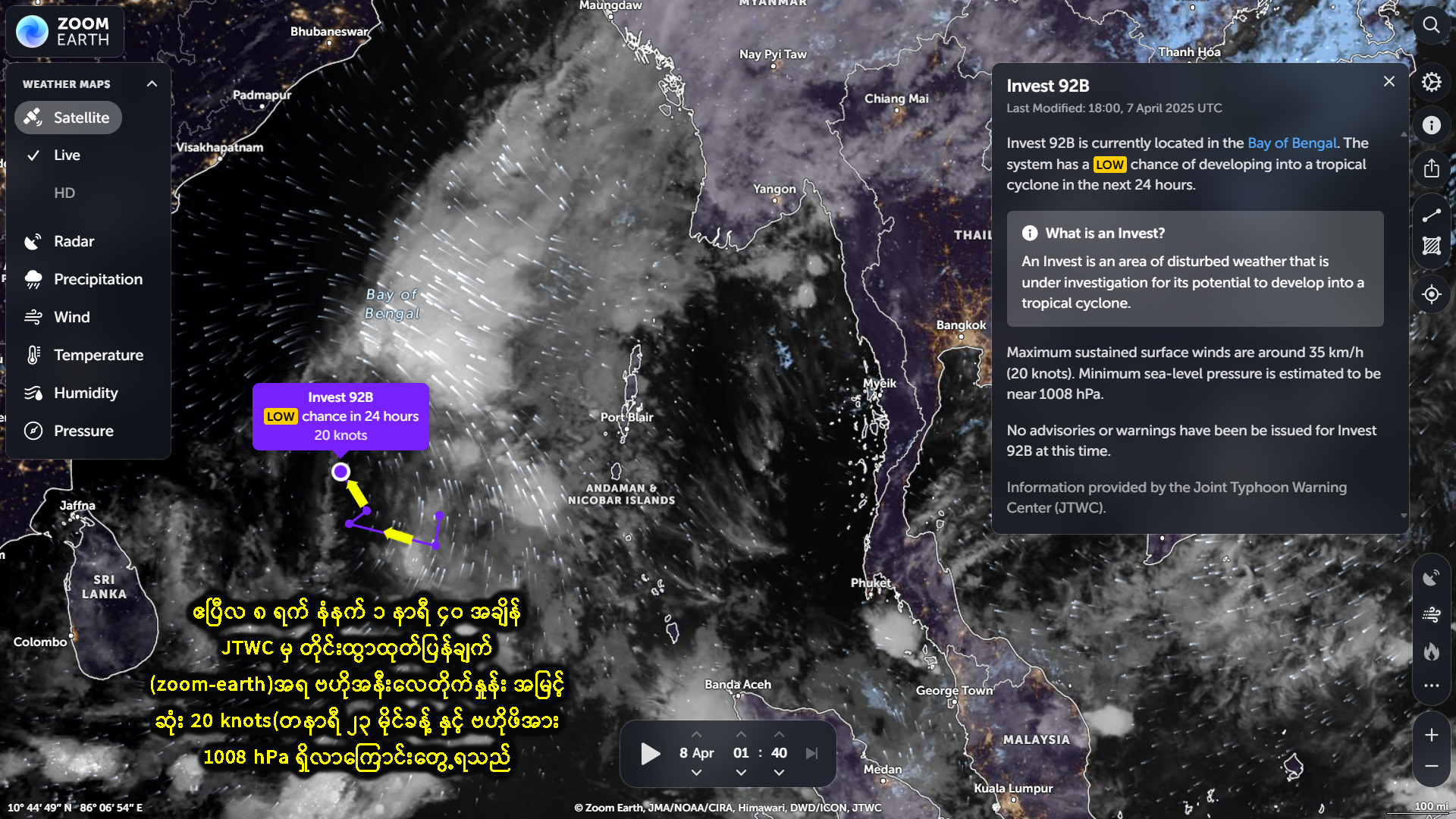Screen dimensions: 1456x819
Task: Zoom in with the plus button
Action: pyautogui.click(x=1431, y=735)
